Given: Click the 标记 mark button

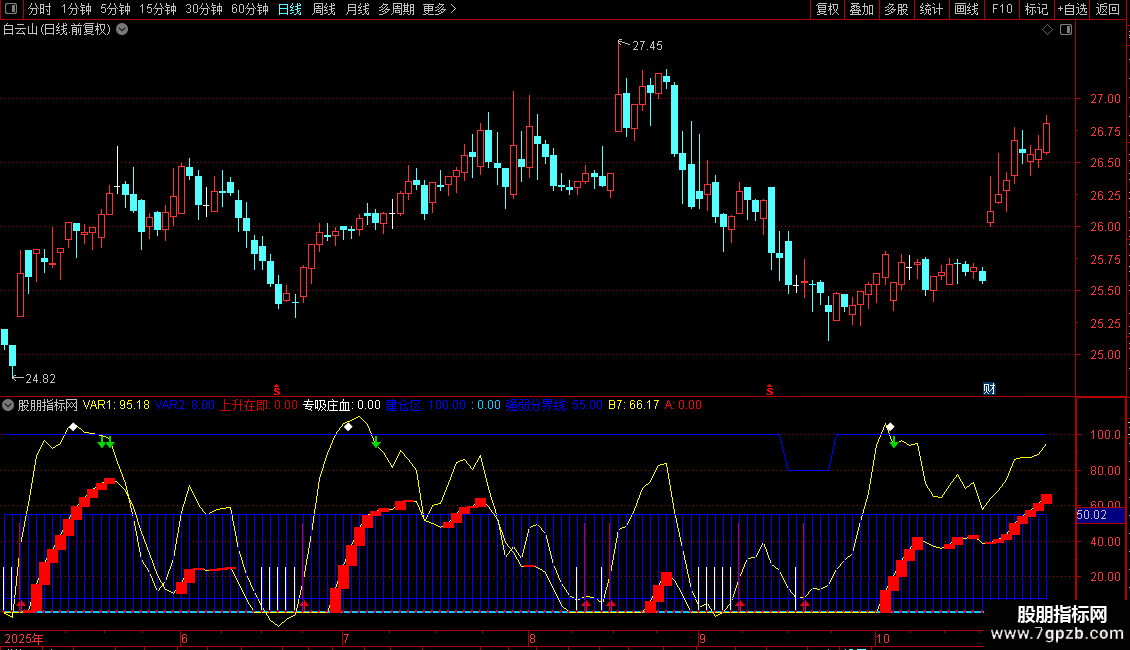Looking at the screenshot, I should (x=1036, y=9).
